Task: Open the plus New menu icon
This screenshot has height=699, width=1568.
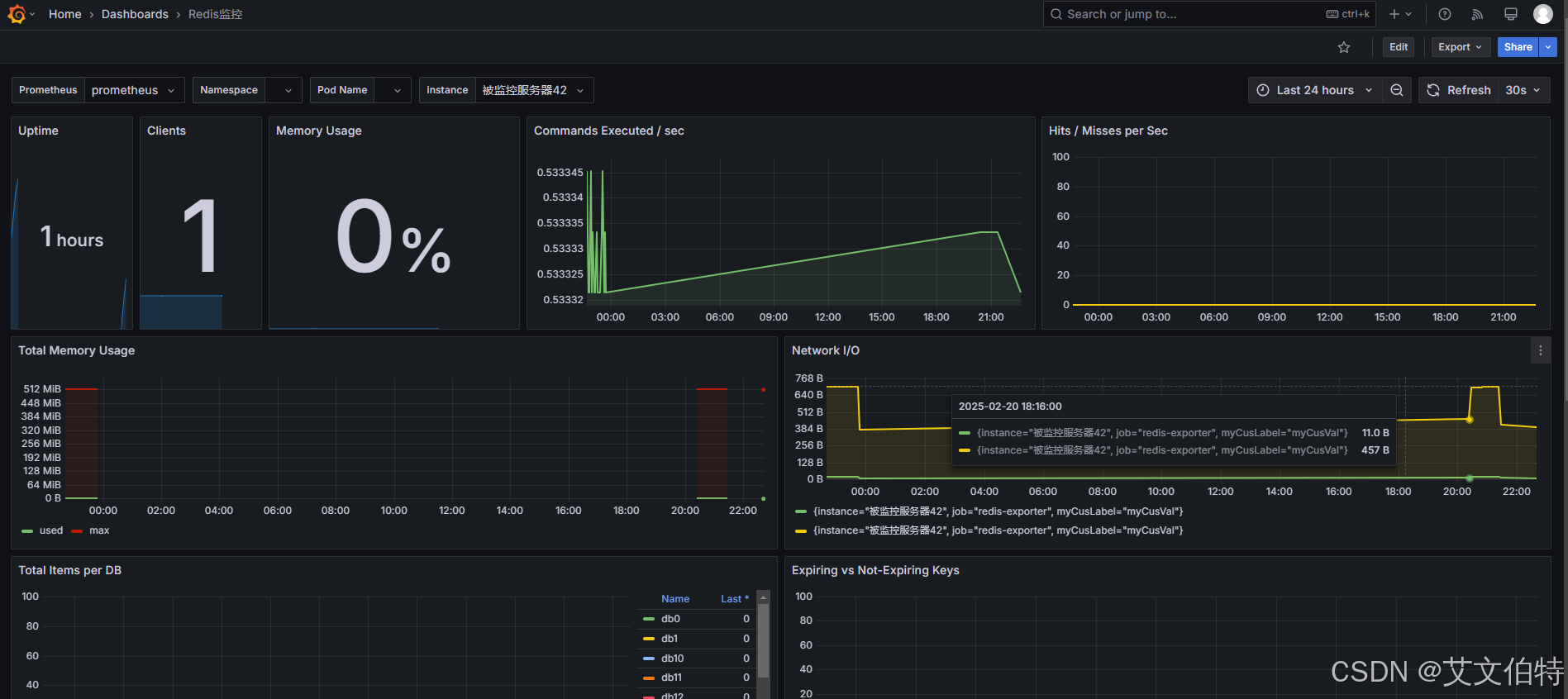Action: click(x=1400, y=14)
